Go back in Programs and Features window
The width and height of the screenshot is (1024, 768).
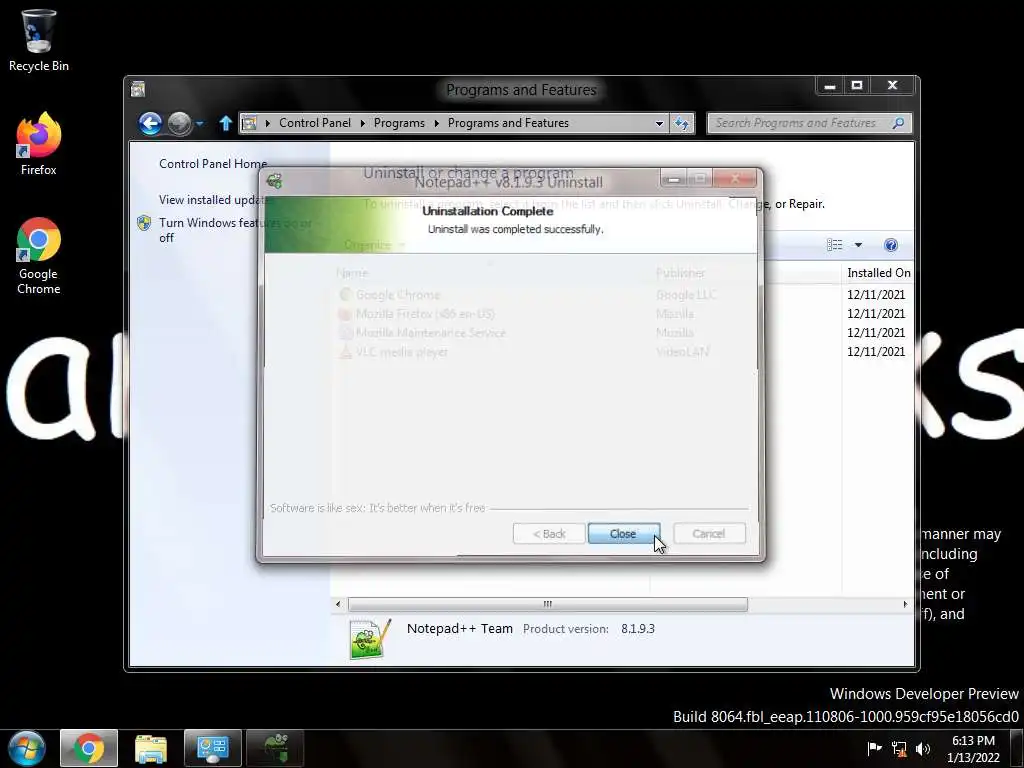click(x=150, y=123)
